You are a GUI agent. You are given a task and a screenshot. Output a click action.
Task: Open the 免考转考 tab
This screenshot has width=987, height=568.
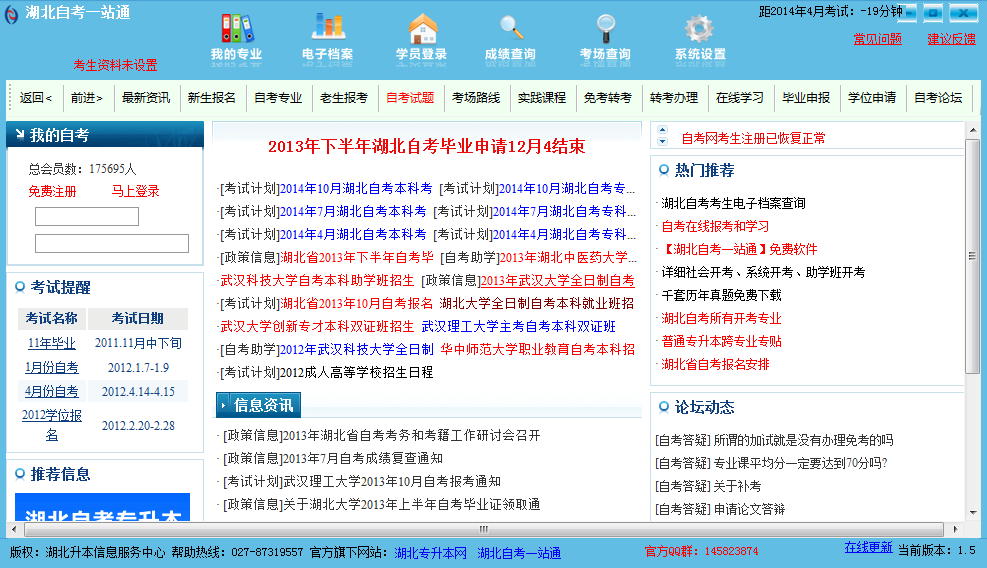pyautogui.click(x=607, y=98)
